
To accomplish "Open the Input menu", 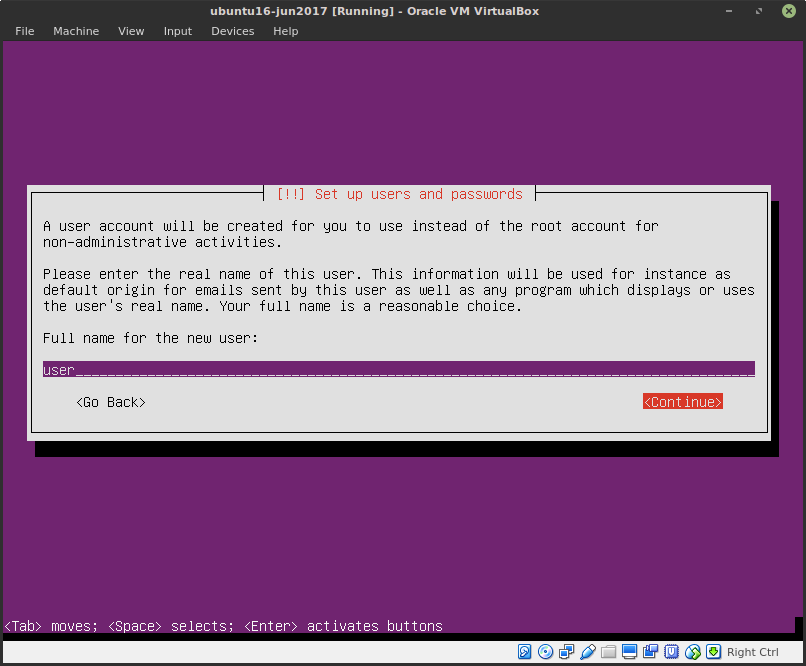I will point(177,31).
